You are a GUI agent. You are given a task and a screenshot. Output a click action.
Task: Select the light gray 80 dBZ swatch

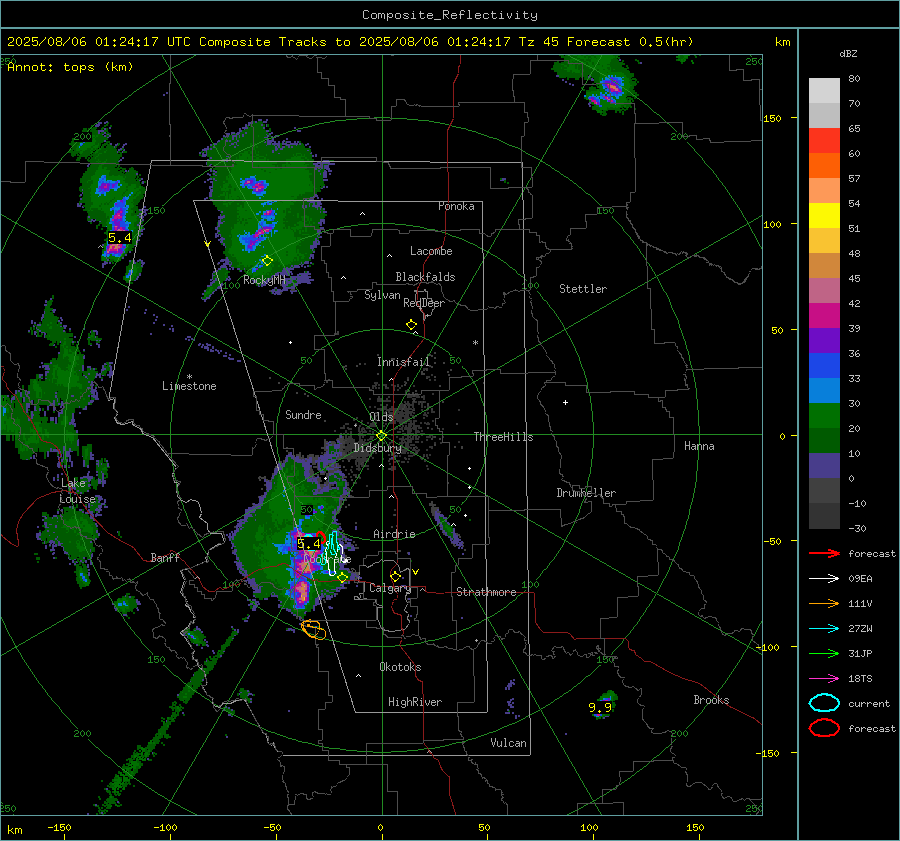pos(824,91)
